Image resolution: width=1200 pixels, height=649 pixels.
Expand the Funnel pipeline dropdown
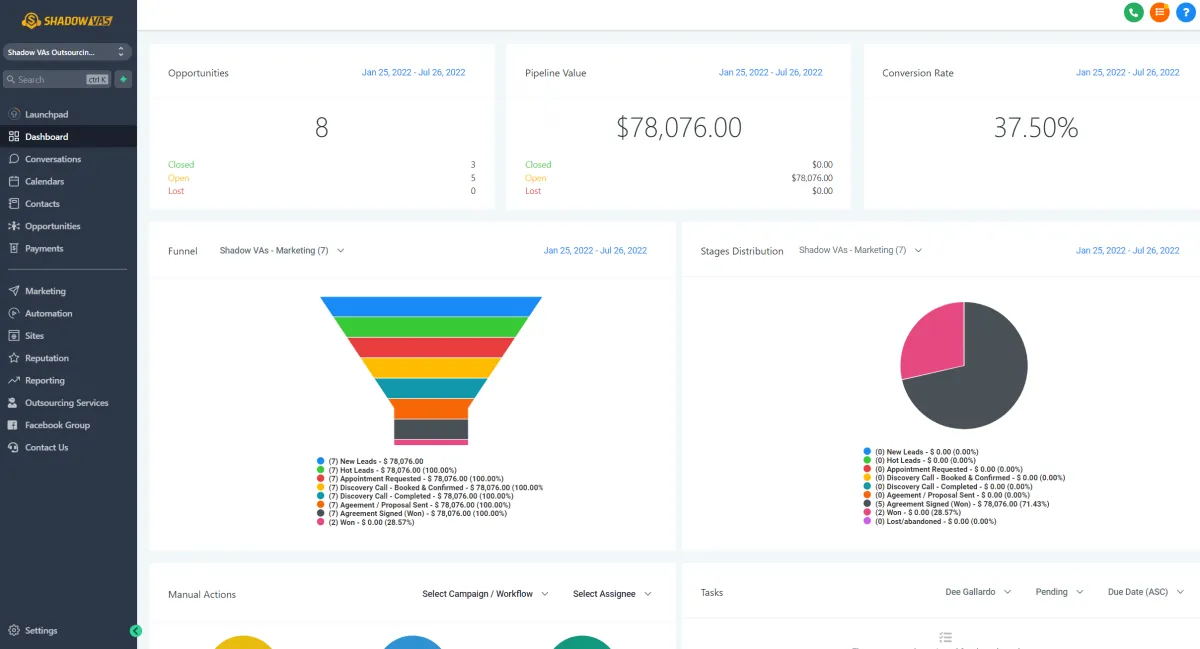click(x=282, y=251)
